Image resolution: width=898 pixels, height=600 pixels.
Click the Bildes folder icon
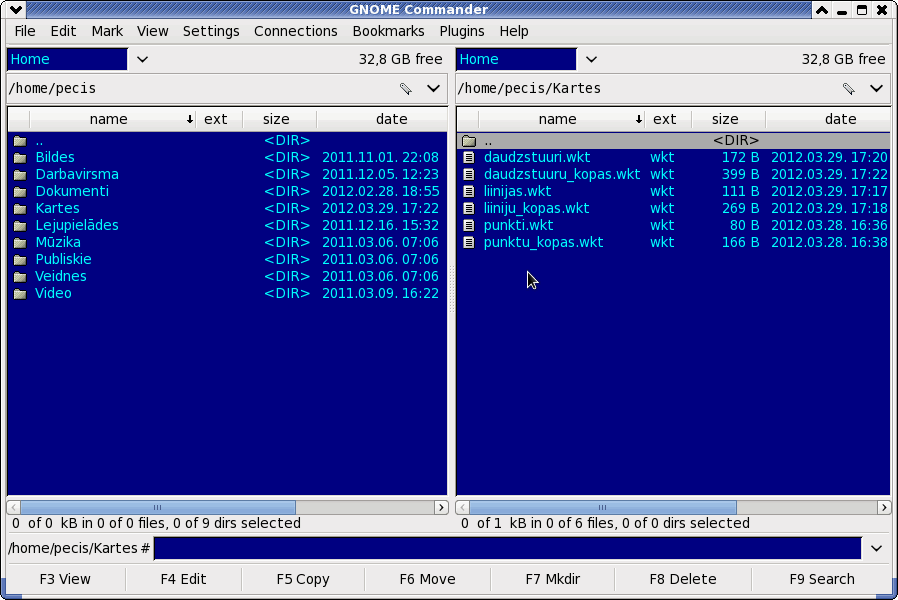[x=20, y=157]
